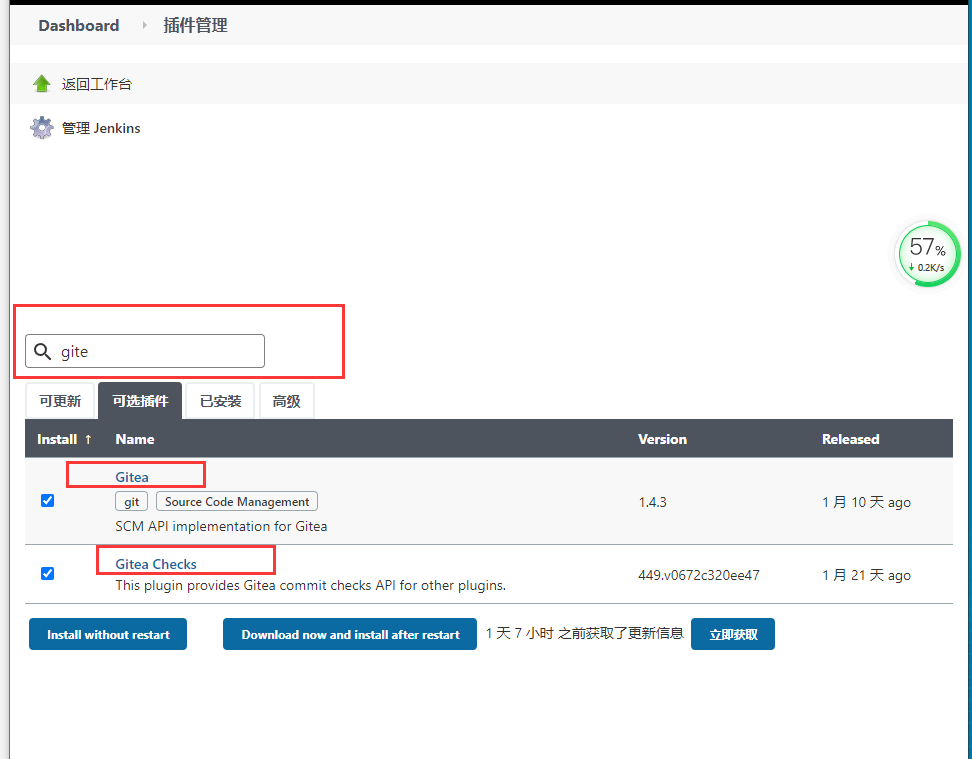Select the 可选插件 tab
The height and width of the screenshot is (759, 972).
139,400
